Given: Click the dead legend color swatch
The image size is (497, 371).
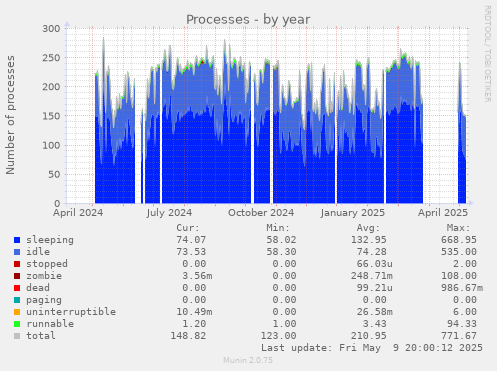Looking at the screenshot, I should tap(17, 288).
